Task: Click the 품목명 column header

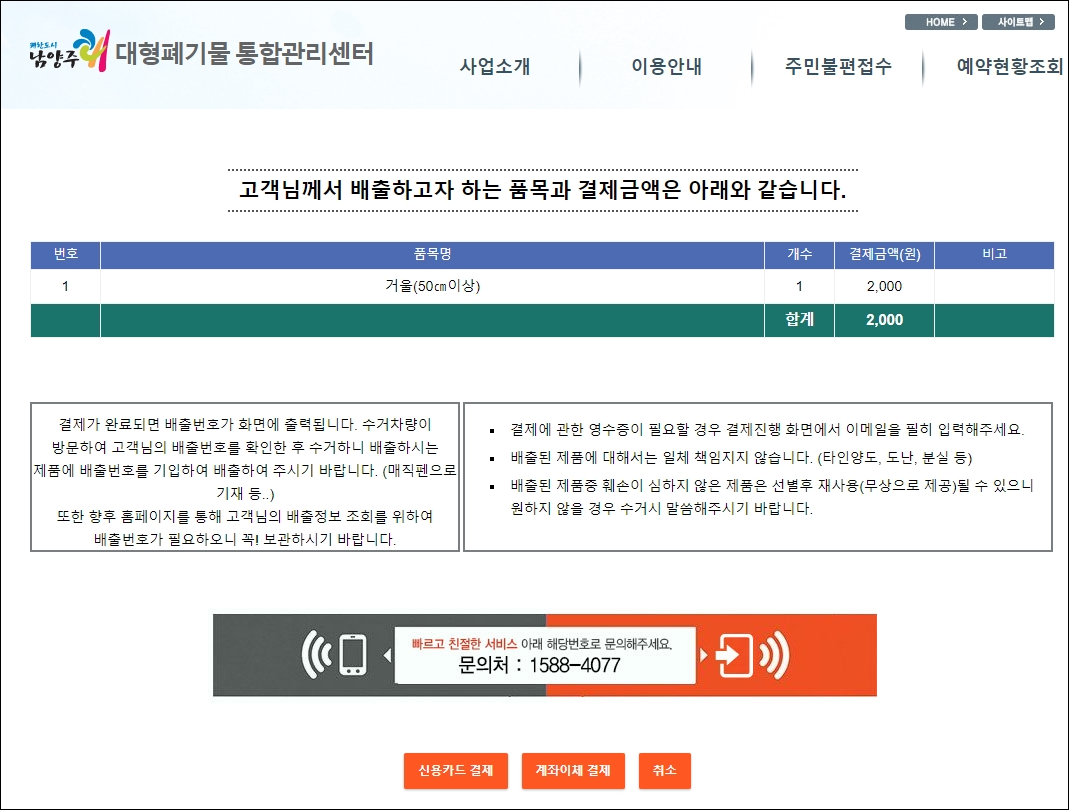Action: [432, 254]
